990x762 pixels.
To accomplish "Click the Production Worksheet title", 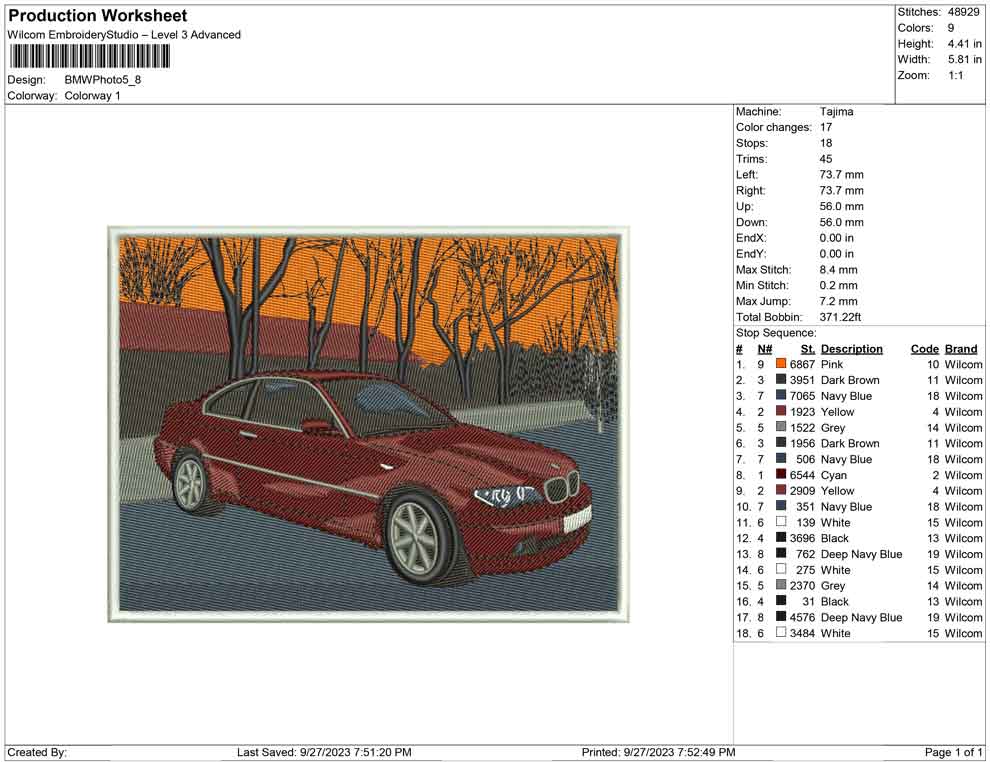I will coord(98,16).
